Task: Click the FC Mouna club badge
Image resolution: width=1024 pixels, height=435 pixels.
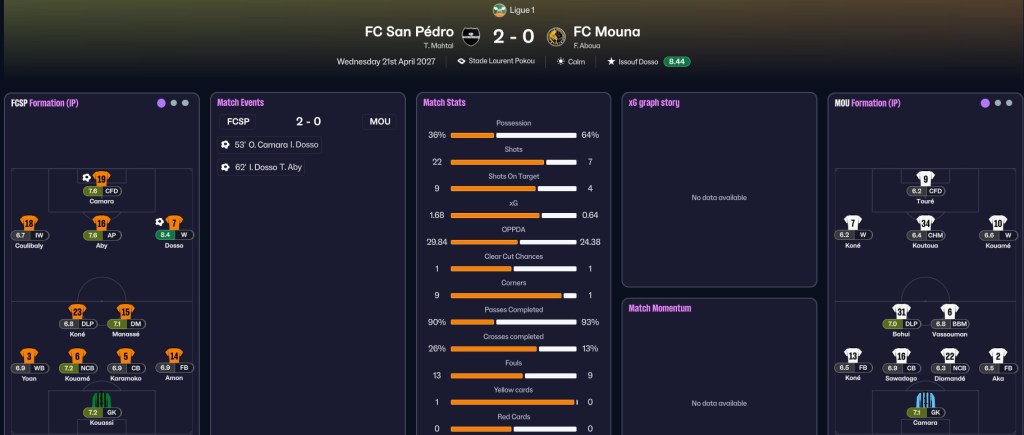Action: pyautogui.click(x=556, y=37)
